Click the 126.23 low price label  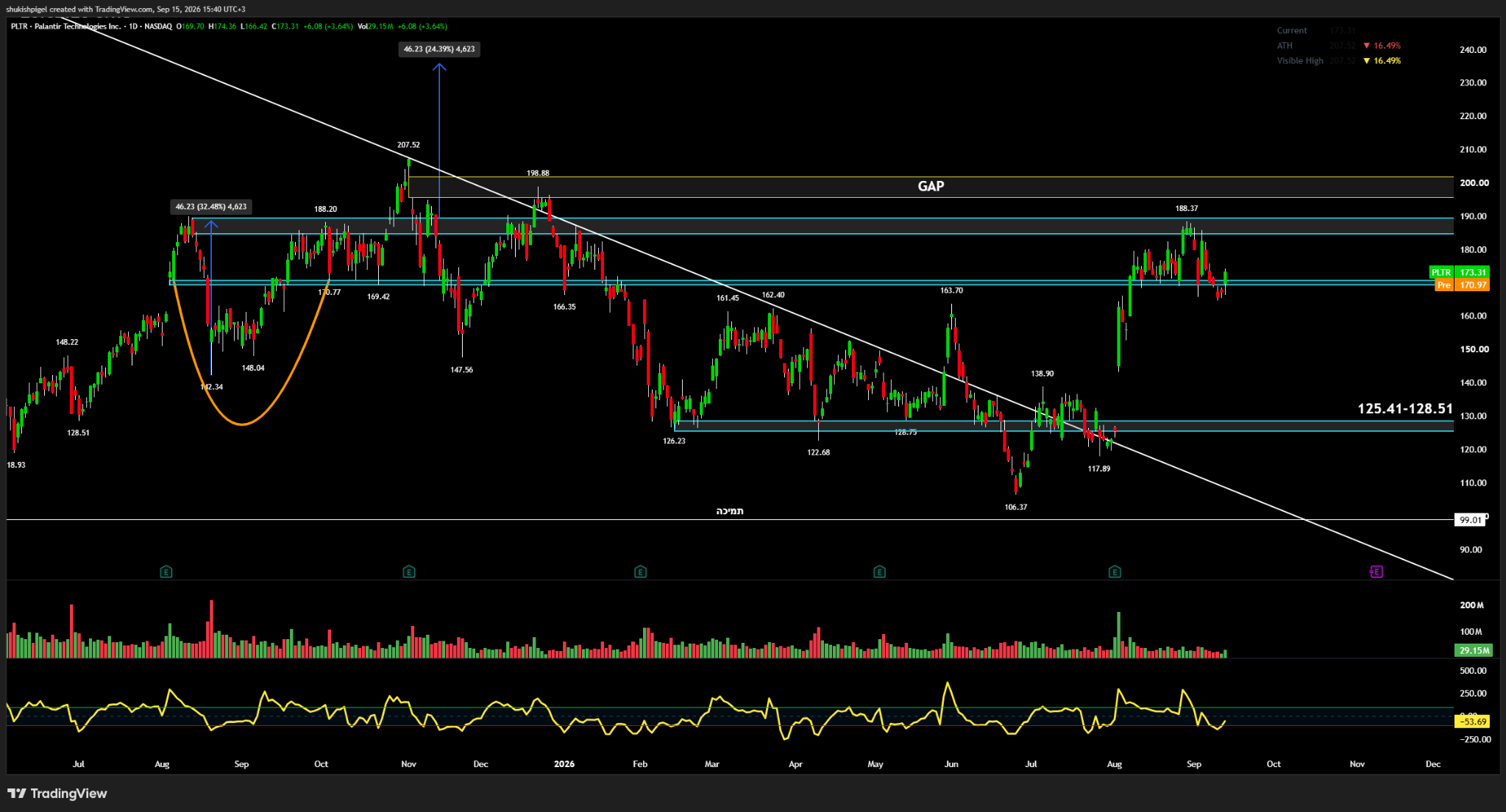[x=674, y=441]
